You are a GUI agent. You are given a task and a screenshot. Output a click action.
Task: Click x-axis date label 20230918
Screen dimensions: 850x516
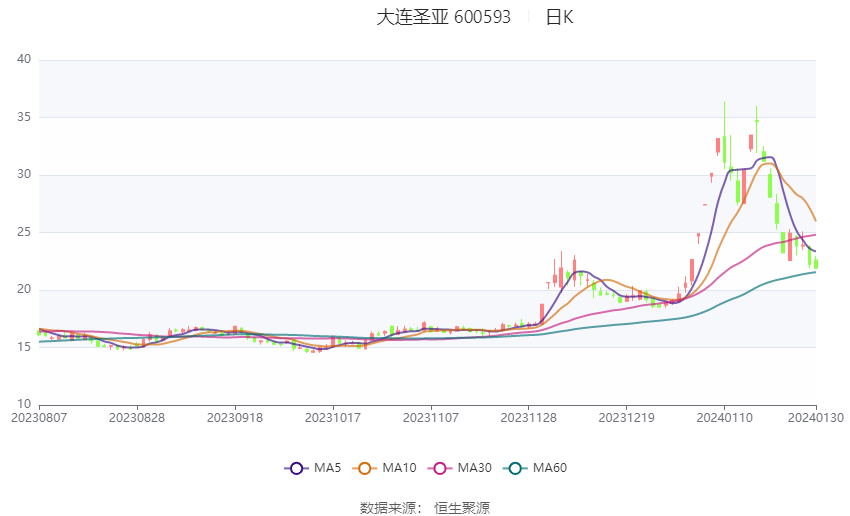pos(235,418)
